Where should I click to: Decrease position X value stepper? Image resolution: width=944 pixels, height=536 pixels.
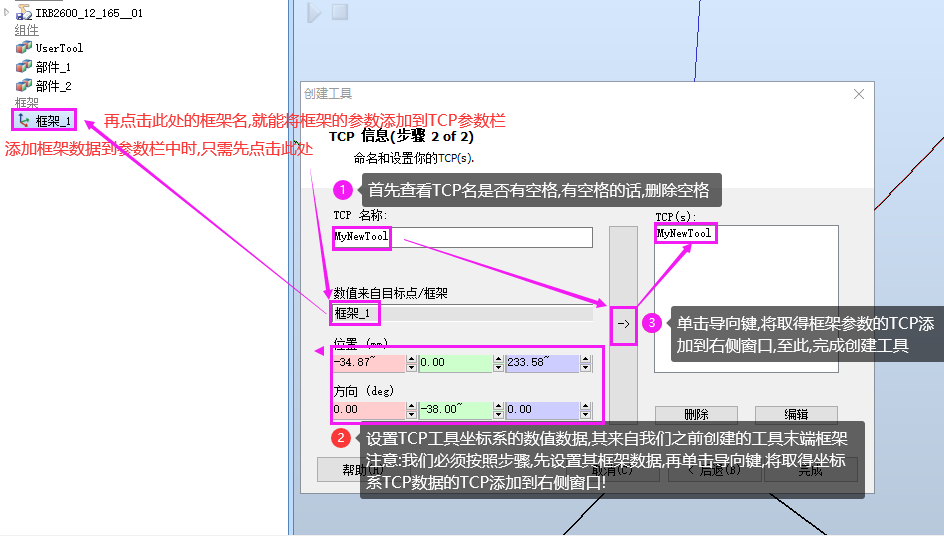point(411,367)
